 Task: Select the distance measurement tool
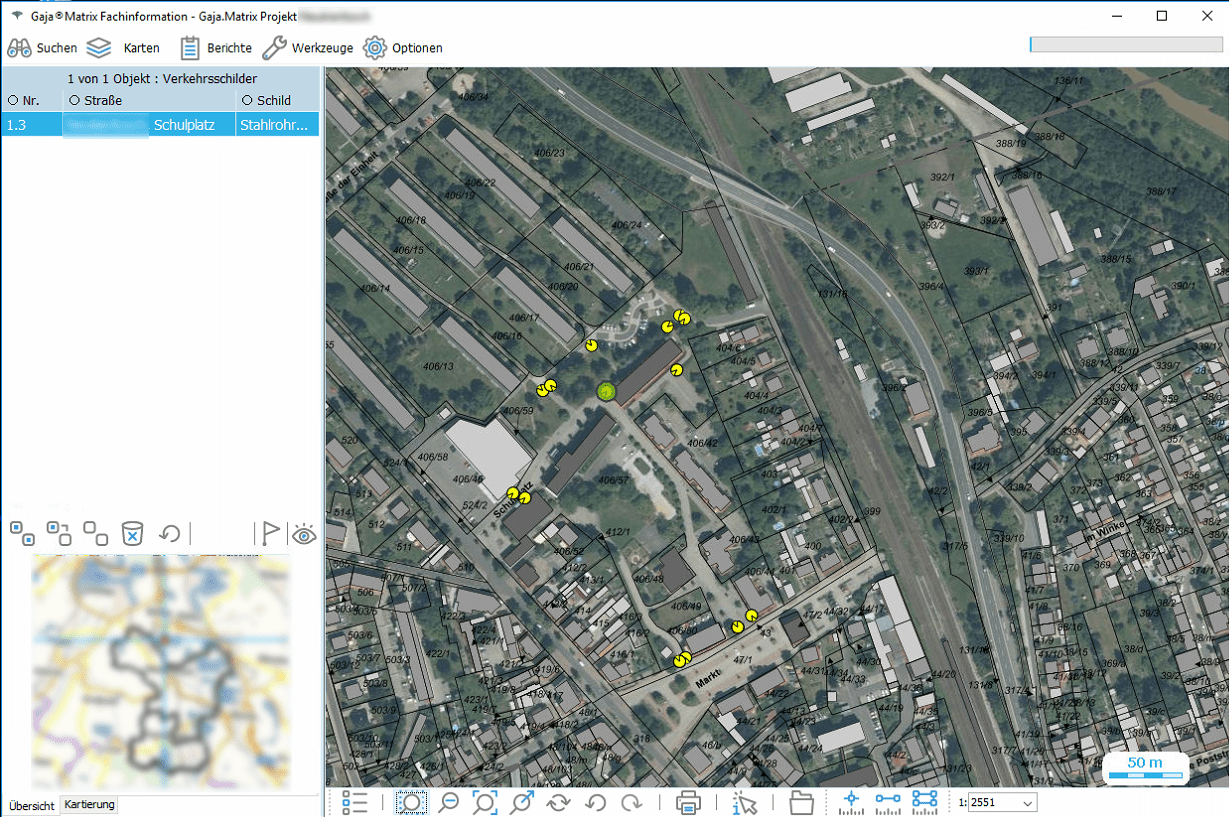tap(888, 802)
